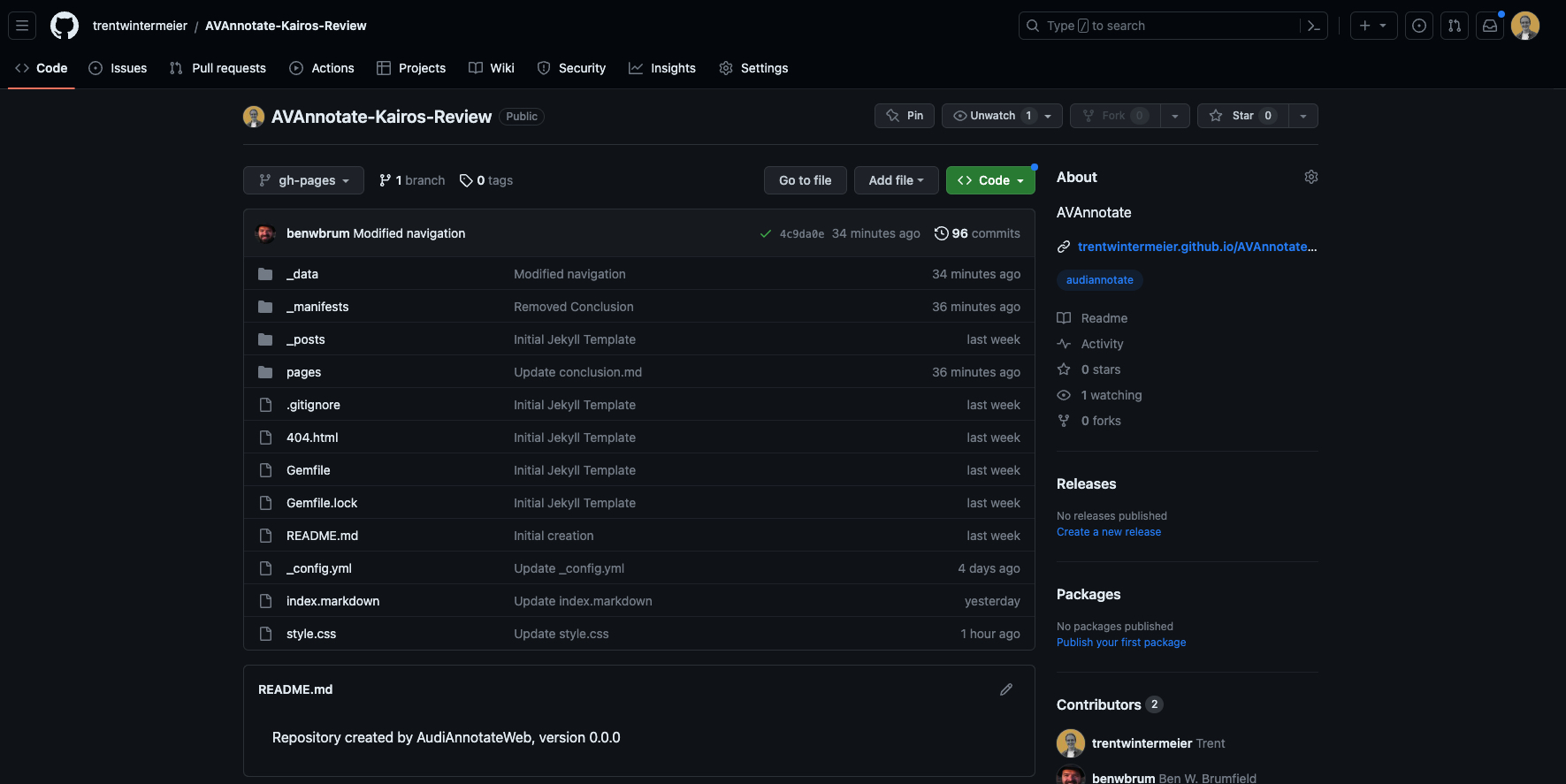Switch to the Pull requests tab
1566x784 pixels.
218,68
